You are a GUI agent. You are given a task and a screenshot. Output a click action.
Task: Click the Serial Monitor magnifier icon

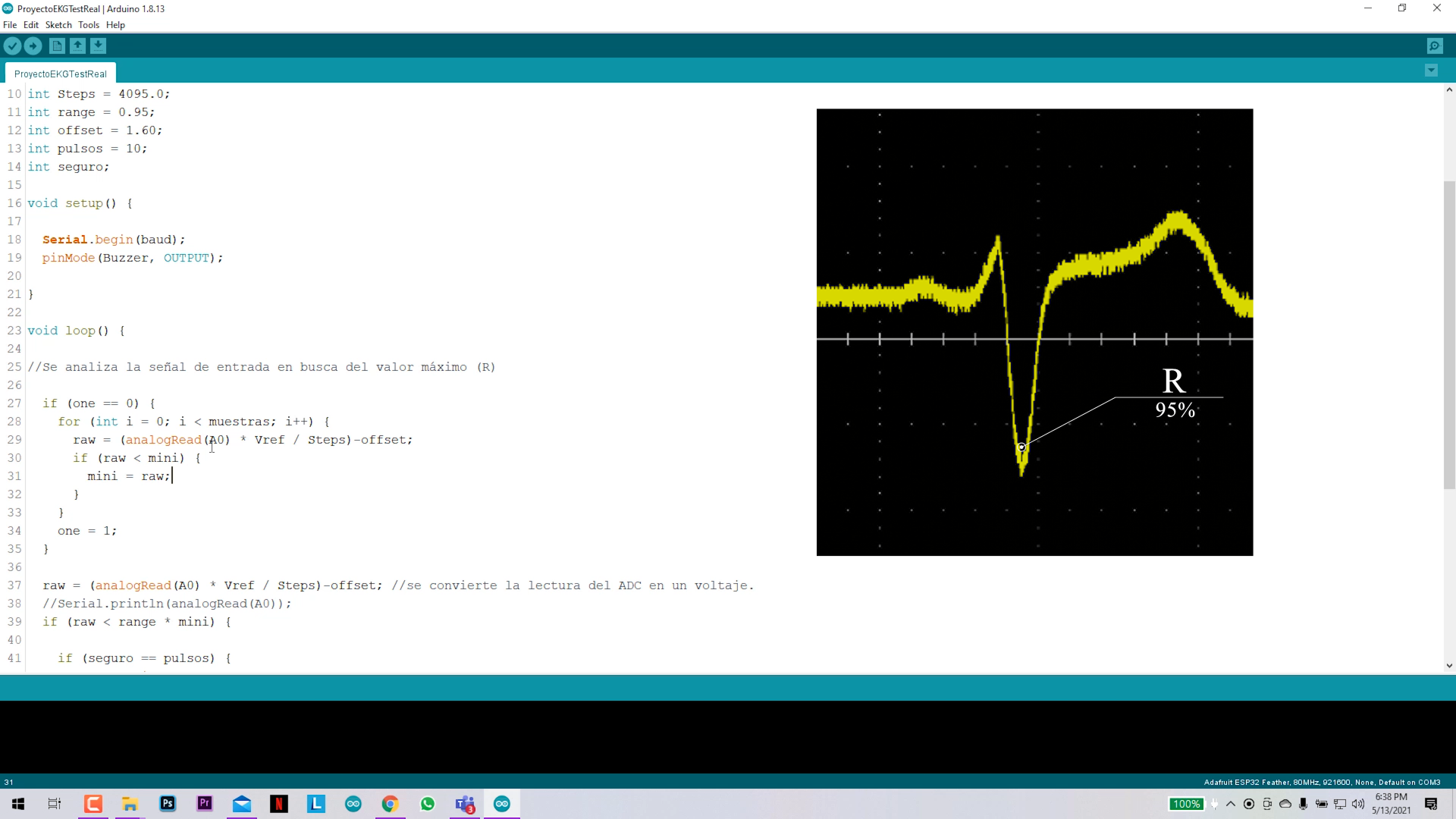(x=1435, y=45)
